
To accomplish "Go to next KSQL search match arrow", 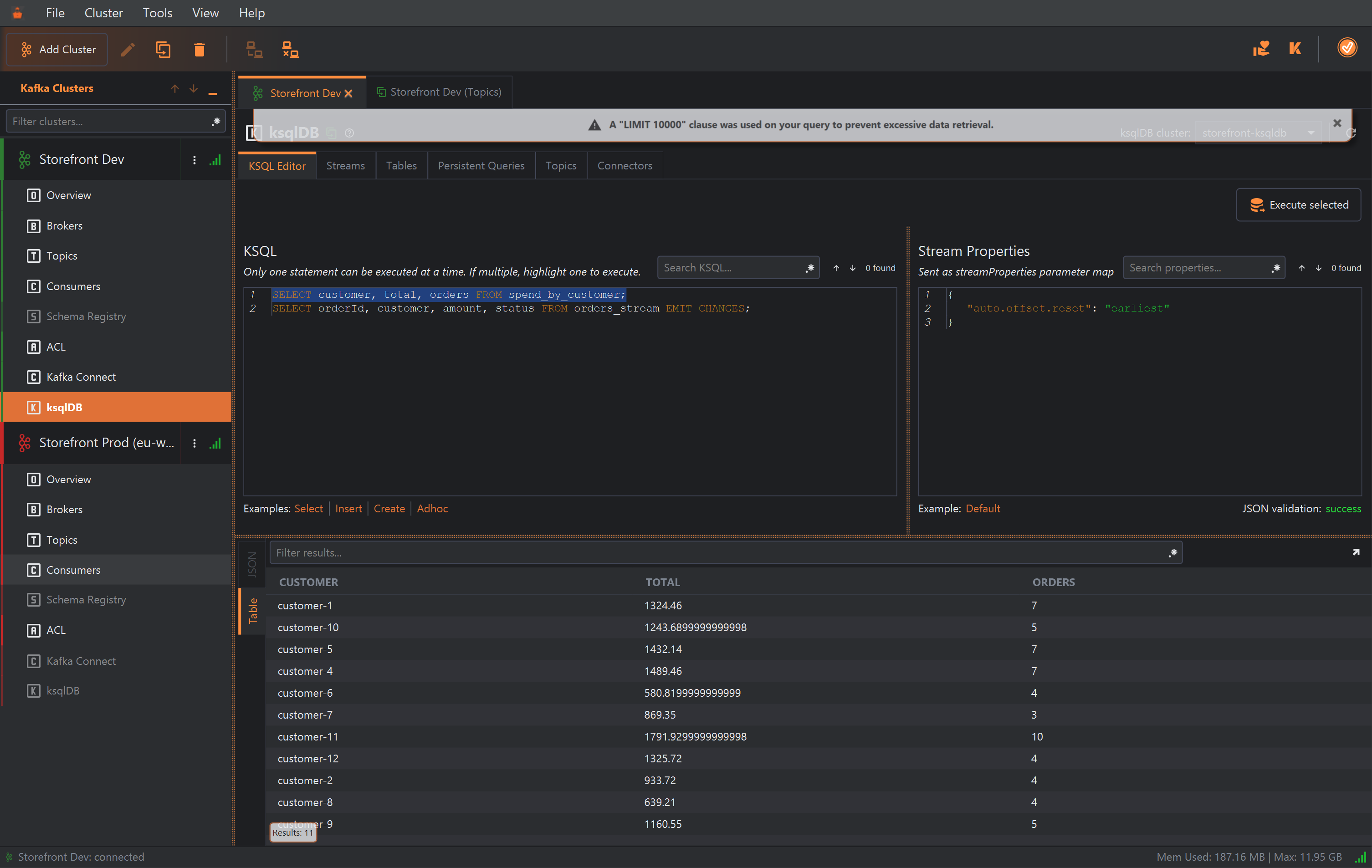I will tap(852, 268).
